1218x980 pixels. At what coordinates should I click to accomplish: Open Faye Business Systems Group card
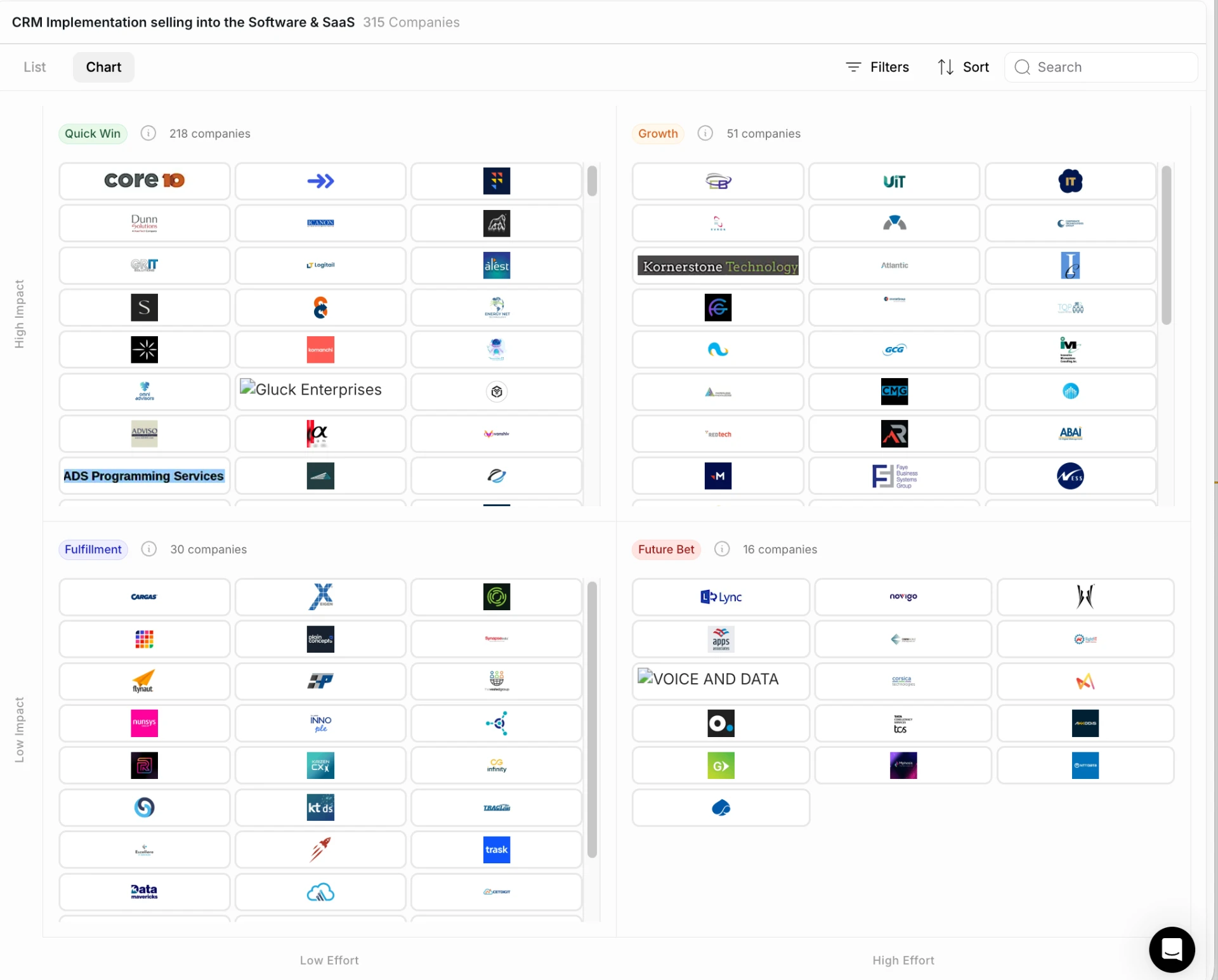click(894, 476)
